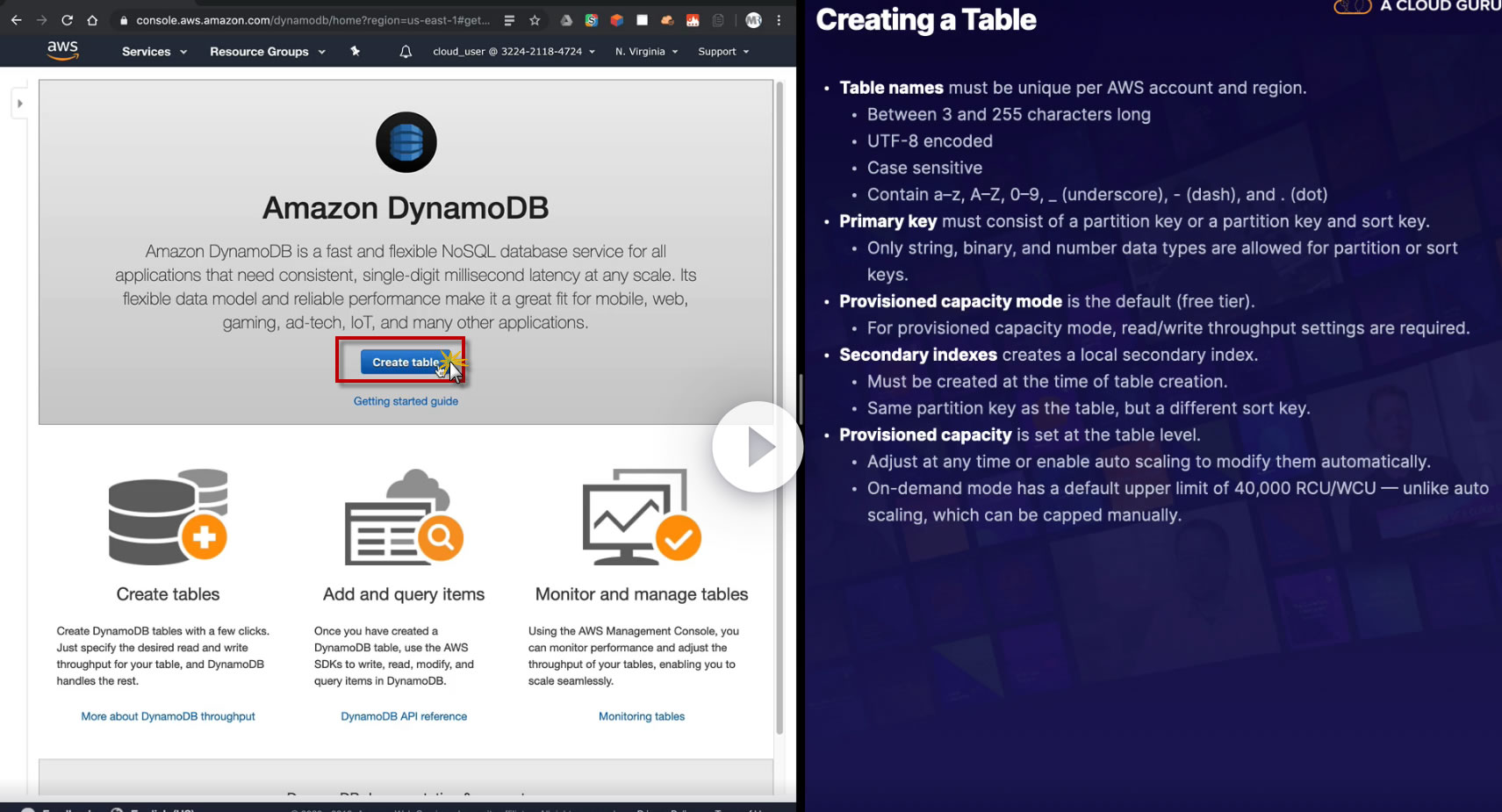
Task: Open the browser three-dot menu
Action: pos(779,20)
